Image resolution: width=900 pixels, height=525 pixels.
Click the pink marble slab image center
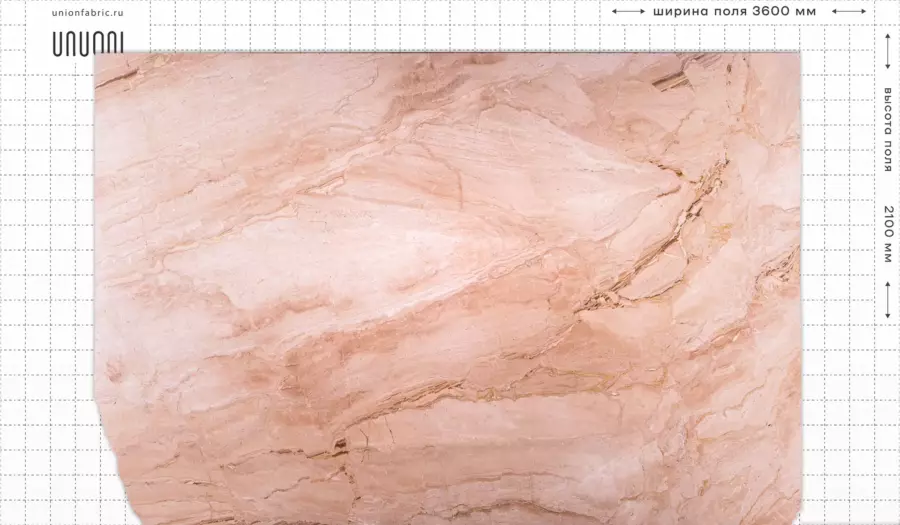coord(448,288)
